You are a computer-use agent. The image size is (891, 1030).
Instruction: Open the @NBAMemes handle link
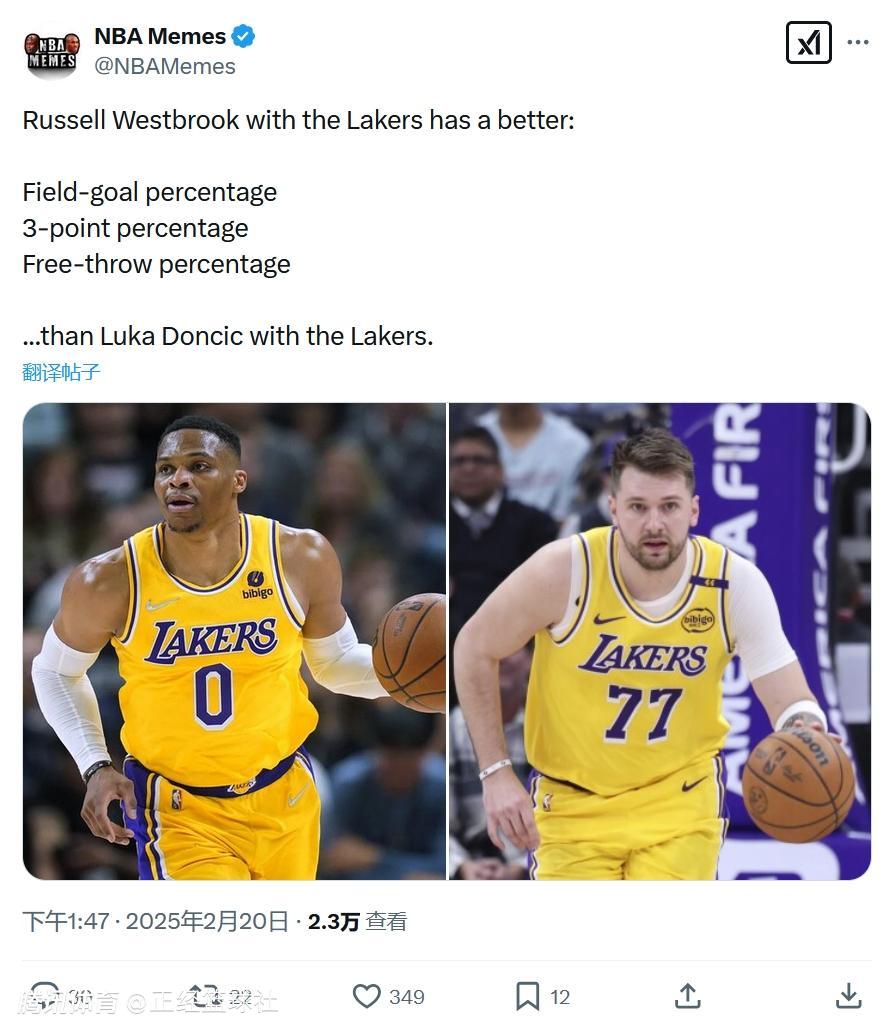tap(165, 66)
